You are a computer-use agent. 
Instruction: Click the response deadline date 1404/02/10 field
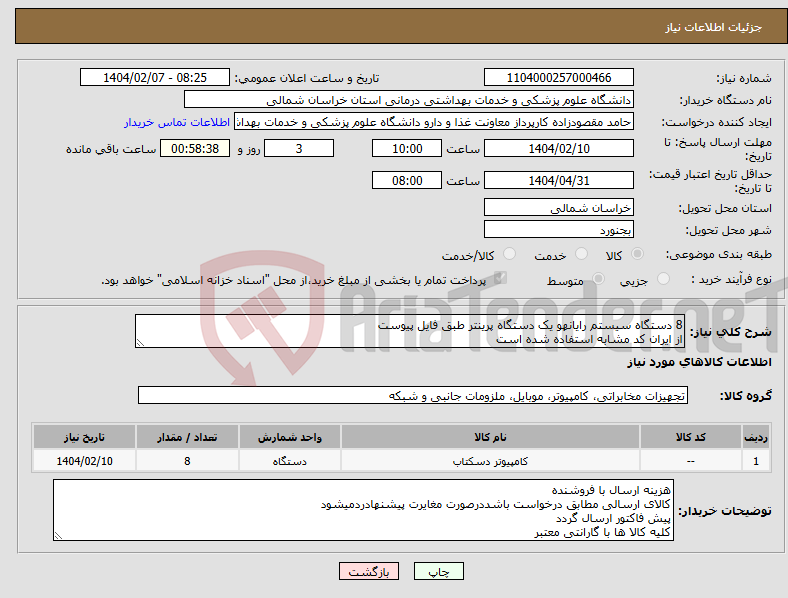tap(559, 148)
